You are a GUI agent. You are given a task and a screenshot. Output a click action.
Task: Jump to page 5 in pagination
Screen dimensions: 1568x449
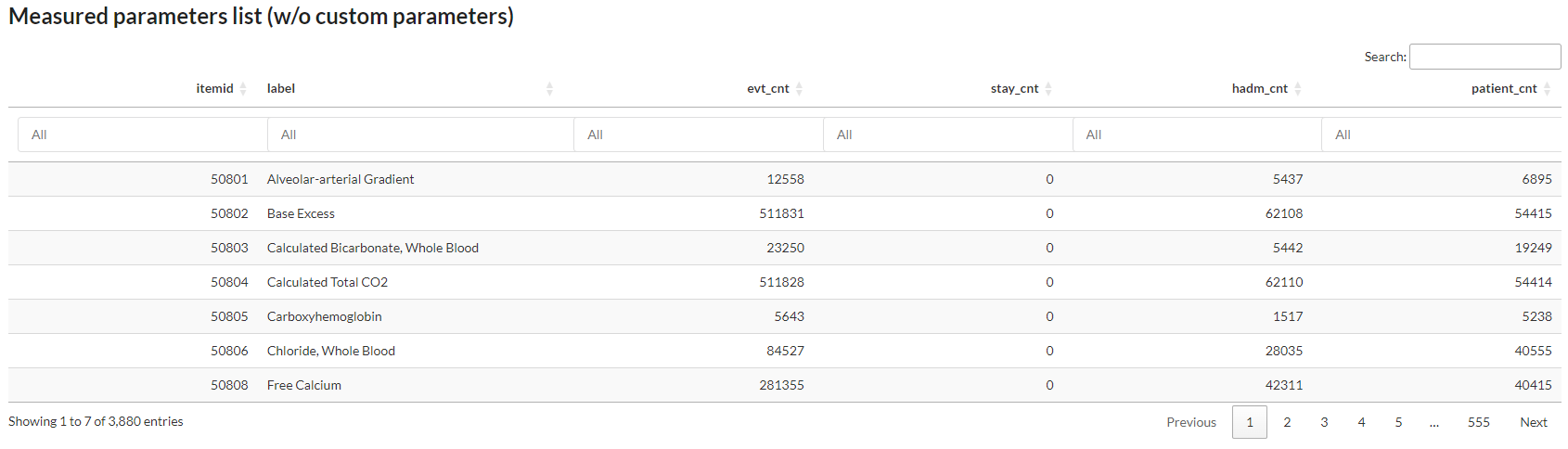pyautogui.click(x=1398, y=422)
